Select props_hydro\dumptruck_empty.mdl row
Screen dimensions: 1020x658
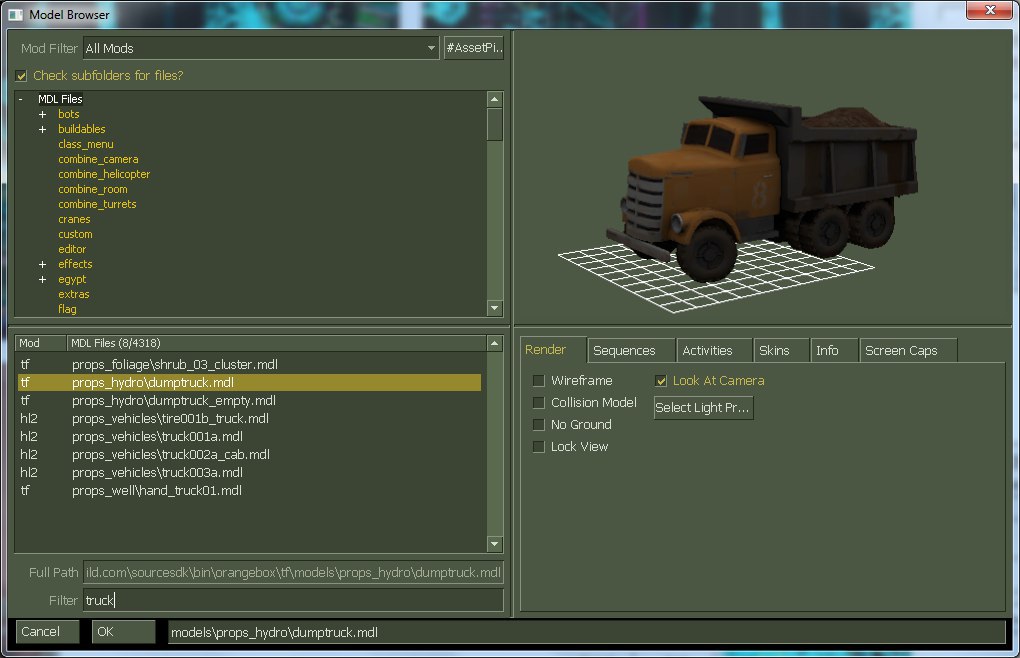[250, 401]
